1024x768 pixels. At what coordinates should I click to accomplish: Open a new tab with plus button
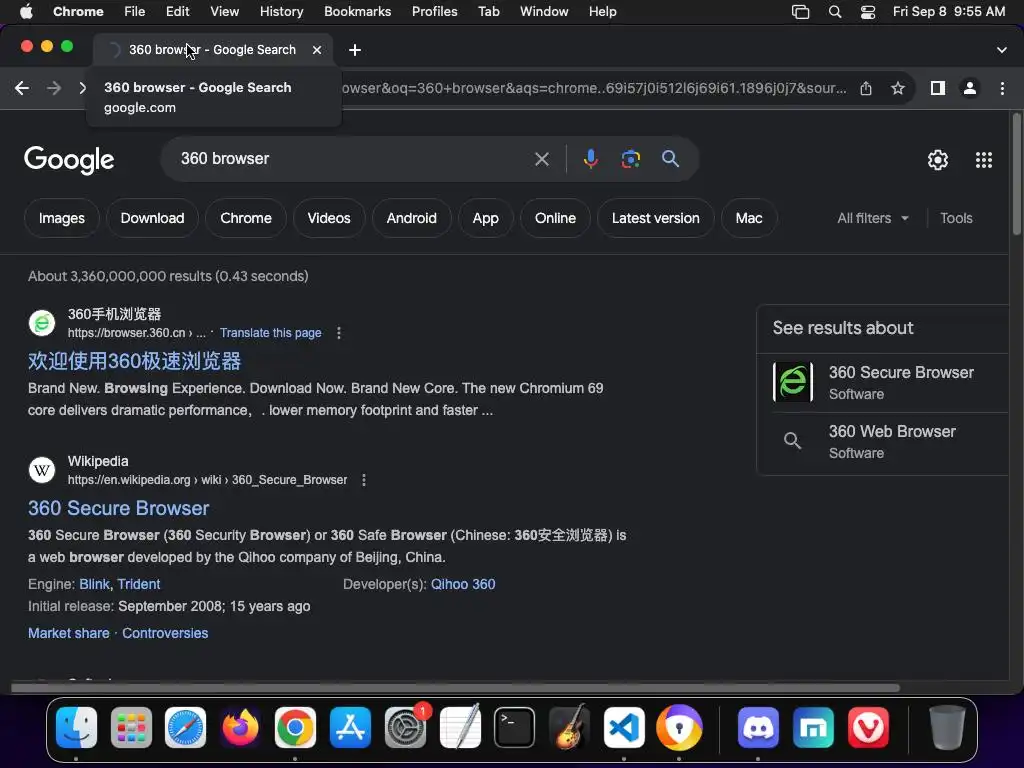point(355,50)
